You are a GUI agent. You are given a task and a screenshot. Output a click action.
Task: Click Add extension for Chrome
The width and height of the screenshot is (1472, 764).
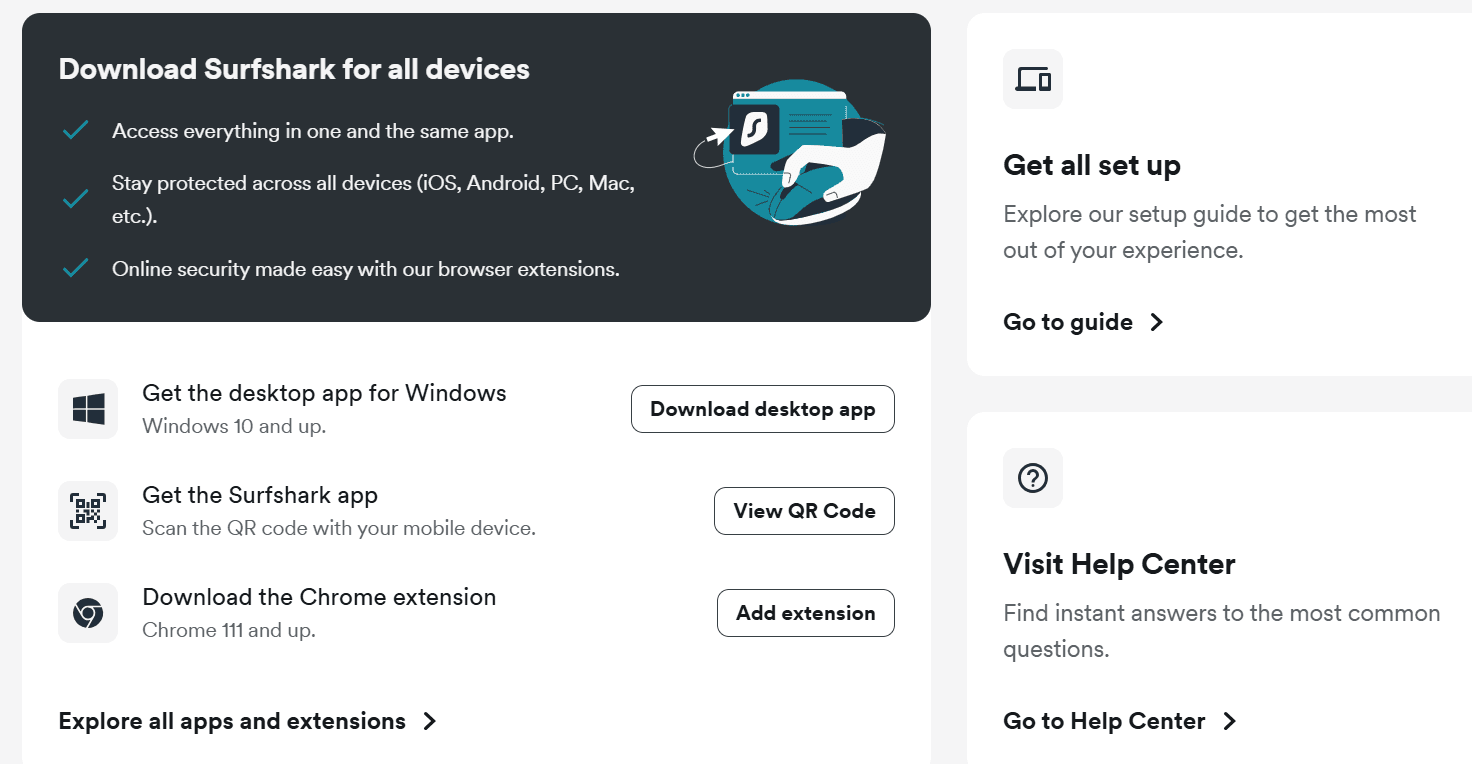805,613
